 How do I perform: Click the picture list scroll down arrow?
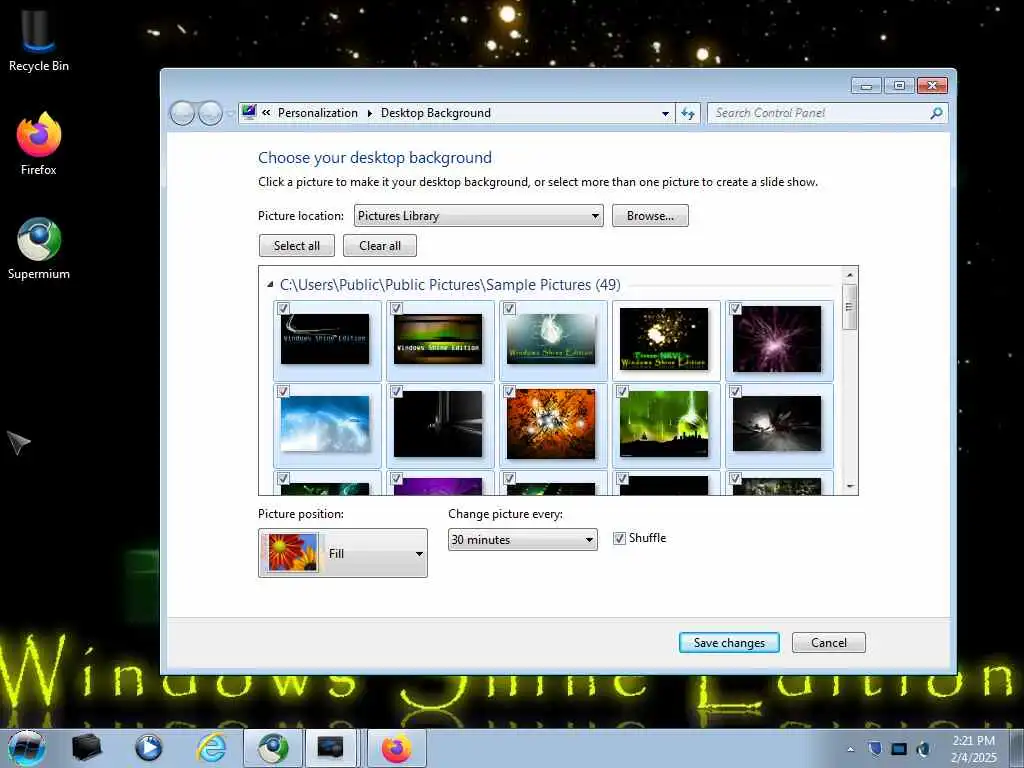click(x=849, y=486)
